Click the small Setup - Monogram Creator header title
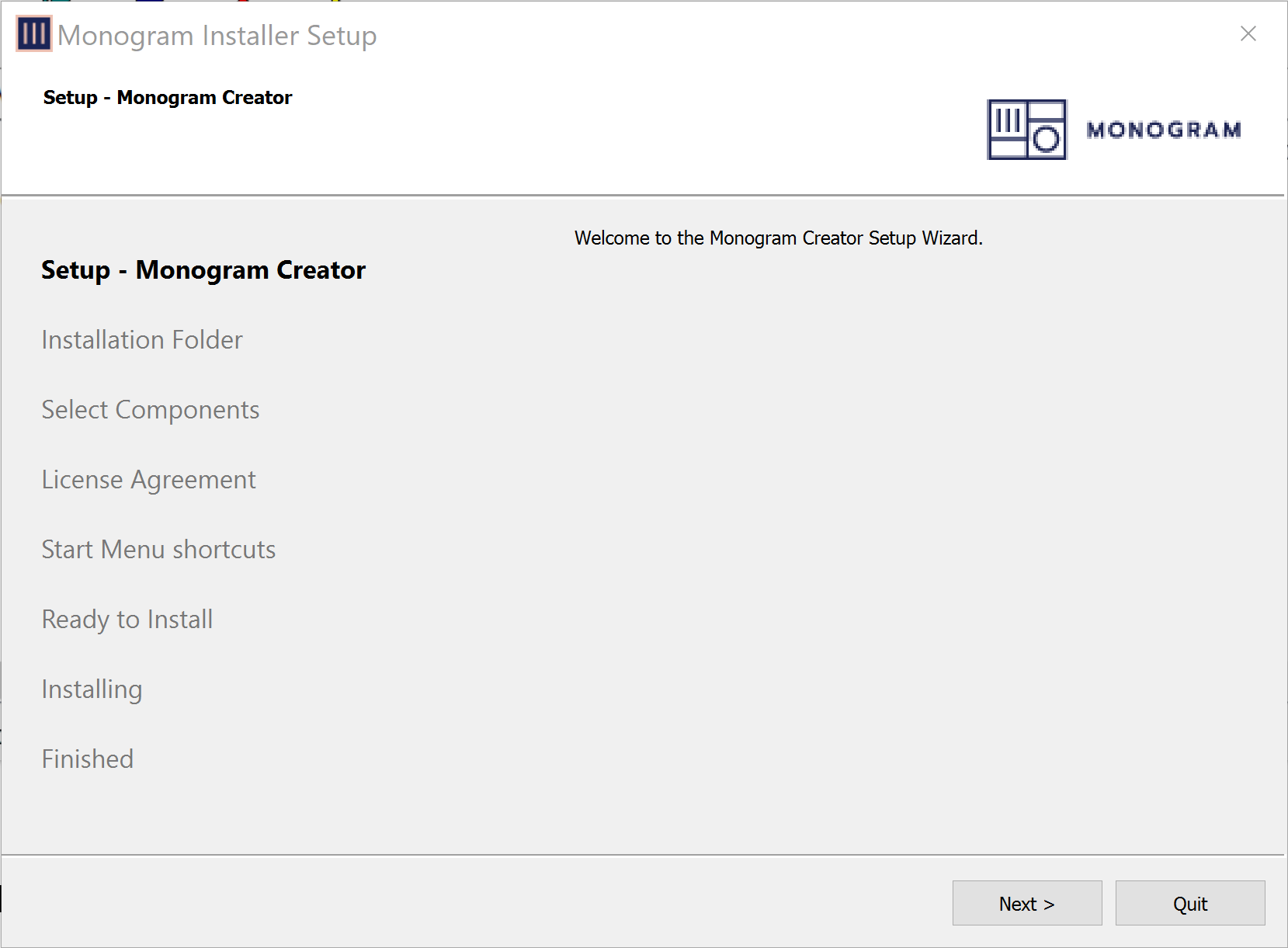This screenshot has width=1288, height=948. pyautogui.click(x=168, y=98)
